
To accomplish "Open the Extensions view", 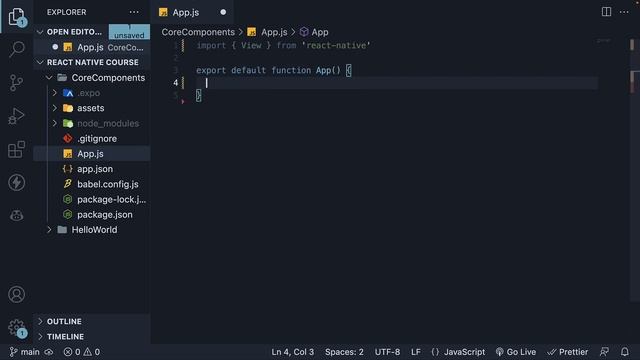I will tap(16, 149).
